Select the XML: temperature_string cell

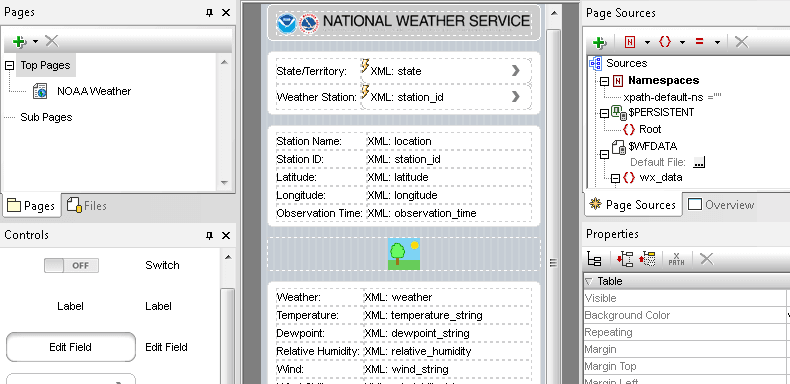click(x=447, y=315)
